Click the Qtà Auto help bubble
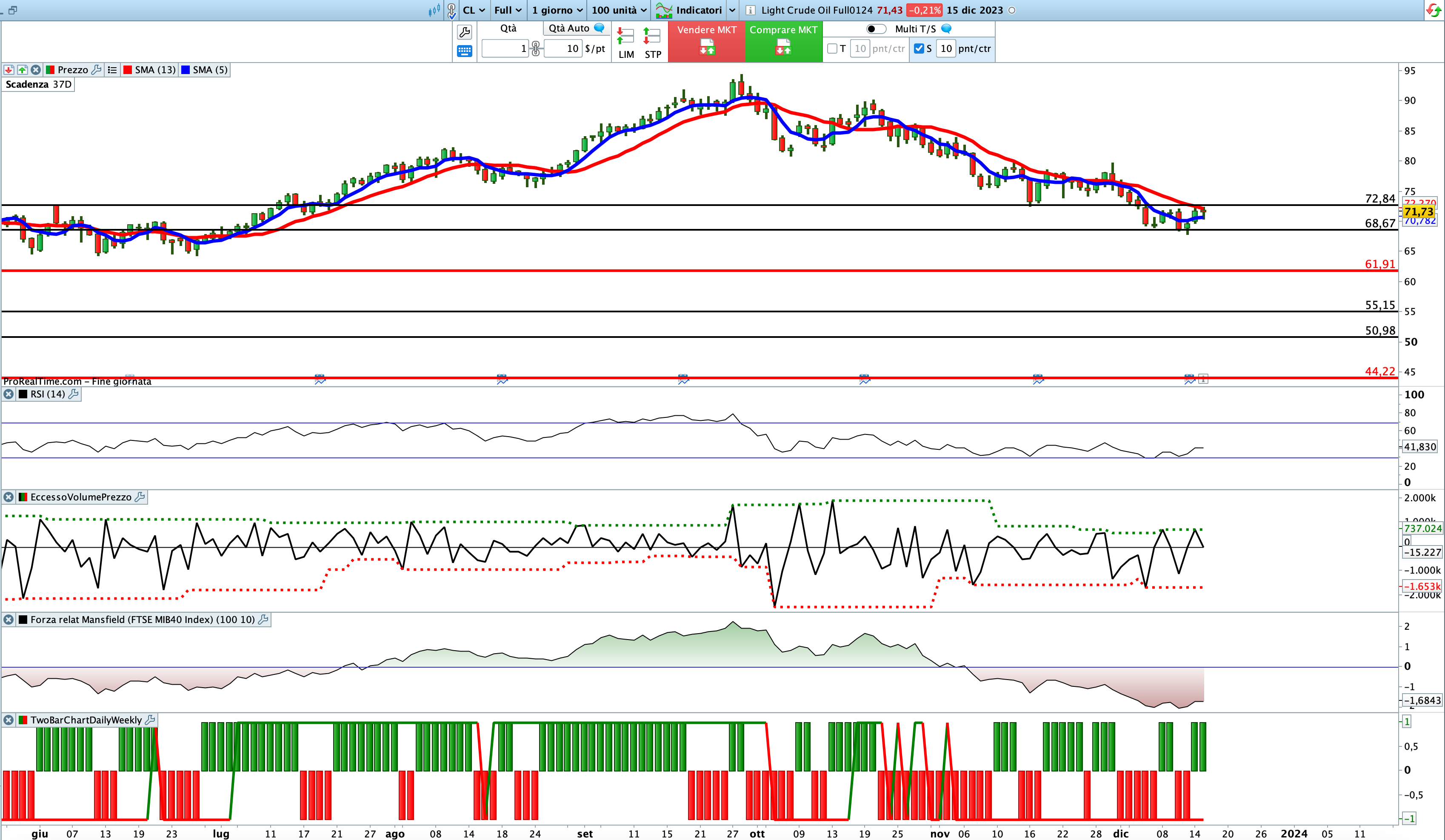The width and height of the screenshot is (1445, 840). (599, 28)
